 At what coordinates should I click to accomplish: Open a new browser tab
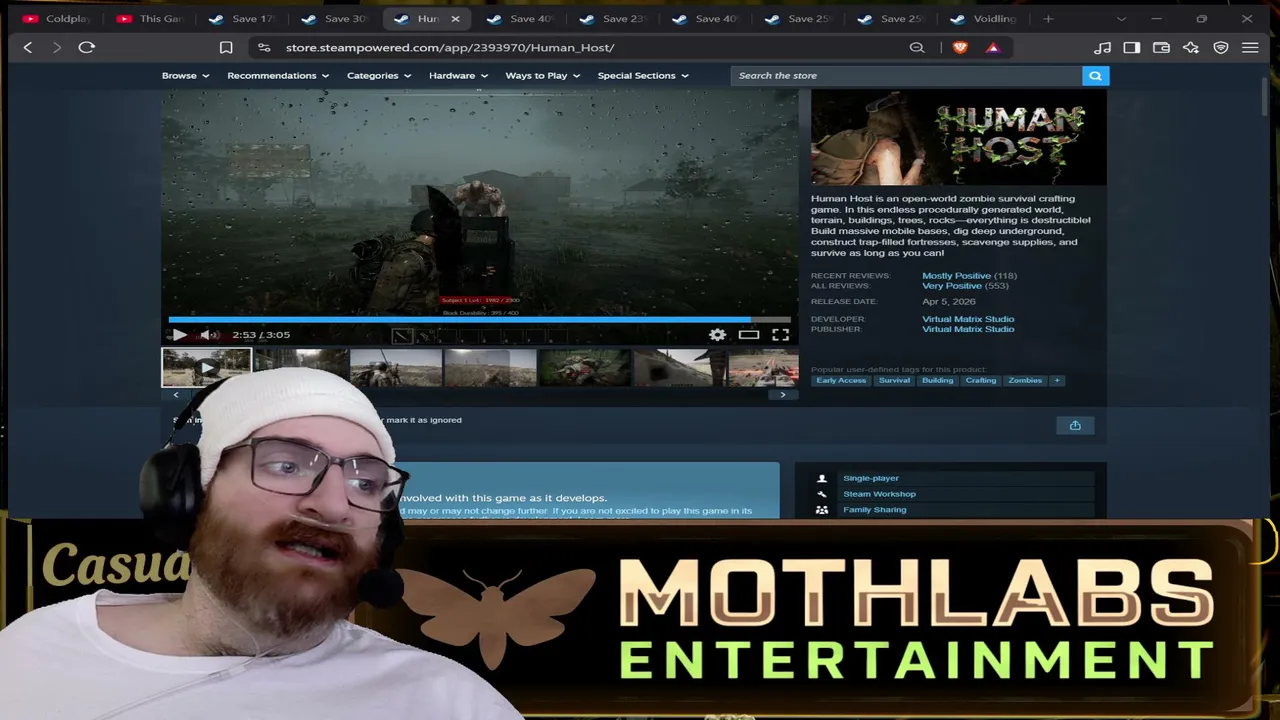[x=1048, y=18]
